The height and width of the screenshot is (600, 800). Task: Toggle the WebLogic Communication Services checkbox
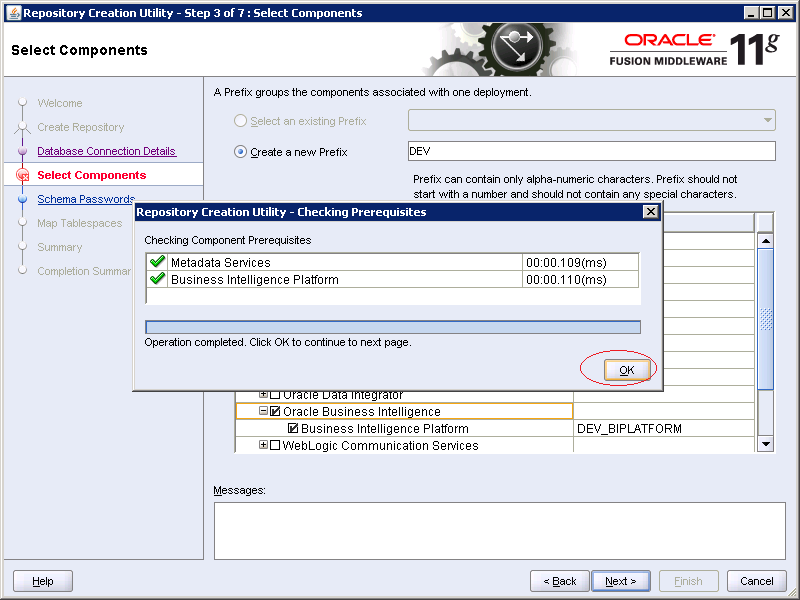coord(275,445)
